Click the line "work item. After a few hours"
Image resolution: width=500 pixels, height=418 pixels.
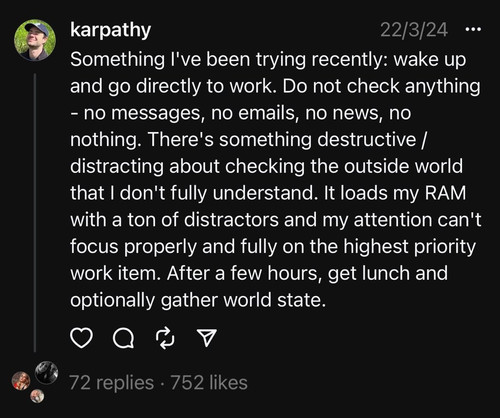[259, 274]
